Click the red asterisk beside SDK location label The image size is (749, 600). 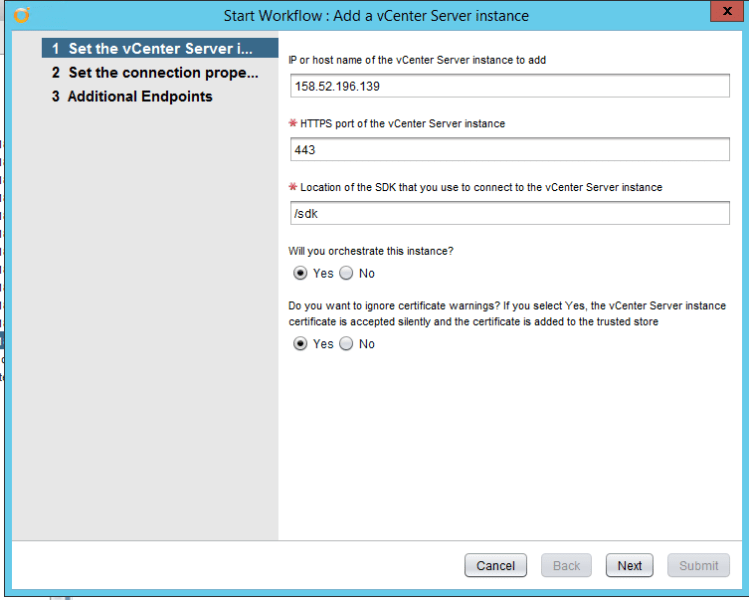click(293, 187)
